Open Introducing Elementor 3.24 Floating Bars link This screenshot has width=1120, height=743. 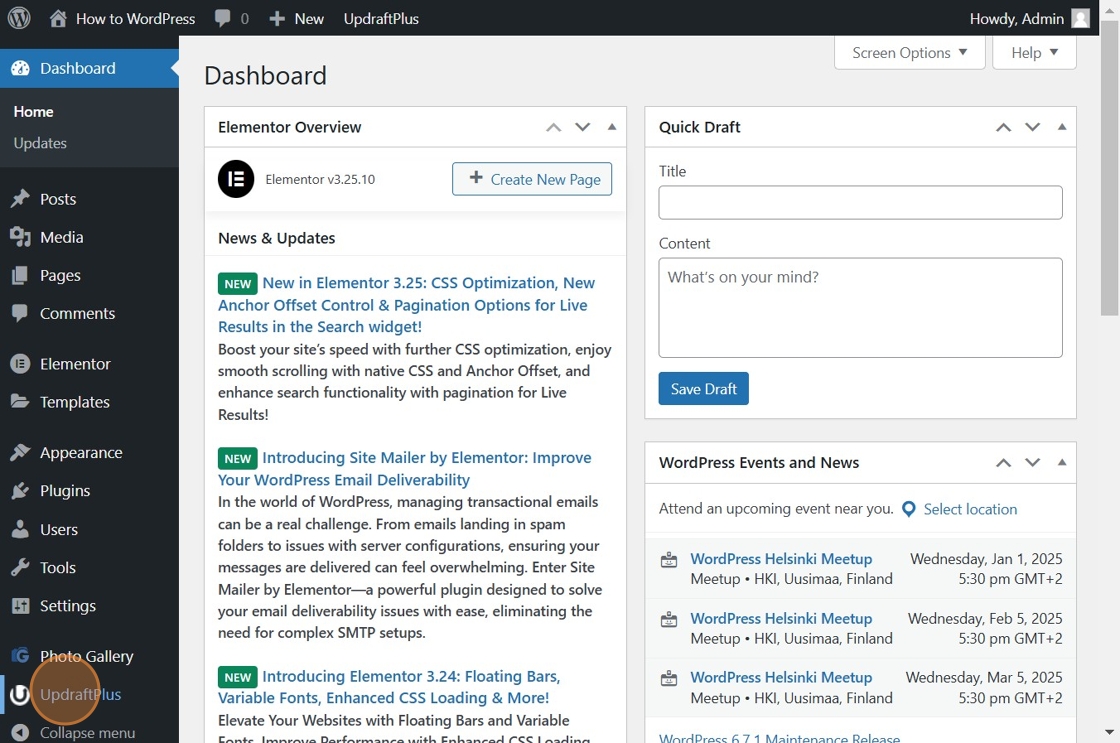coord(389,687)
